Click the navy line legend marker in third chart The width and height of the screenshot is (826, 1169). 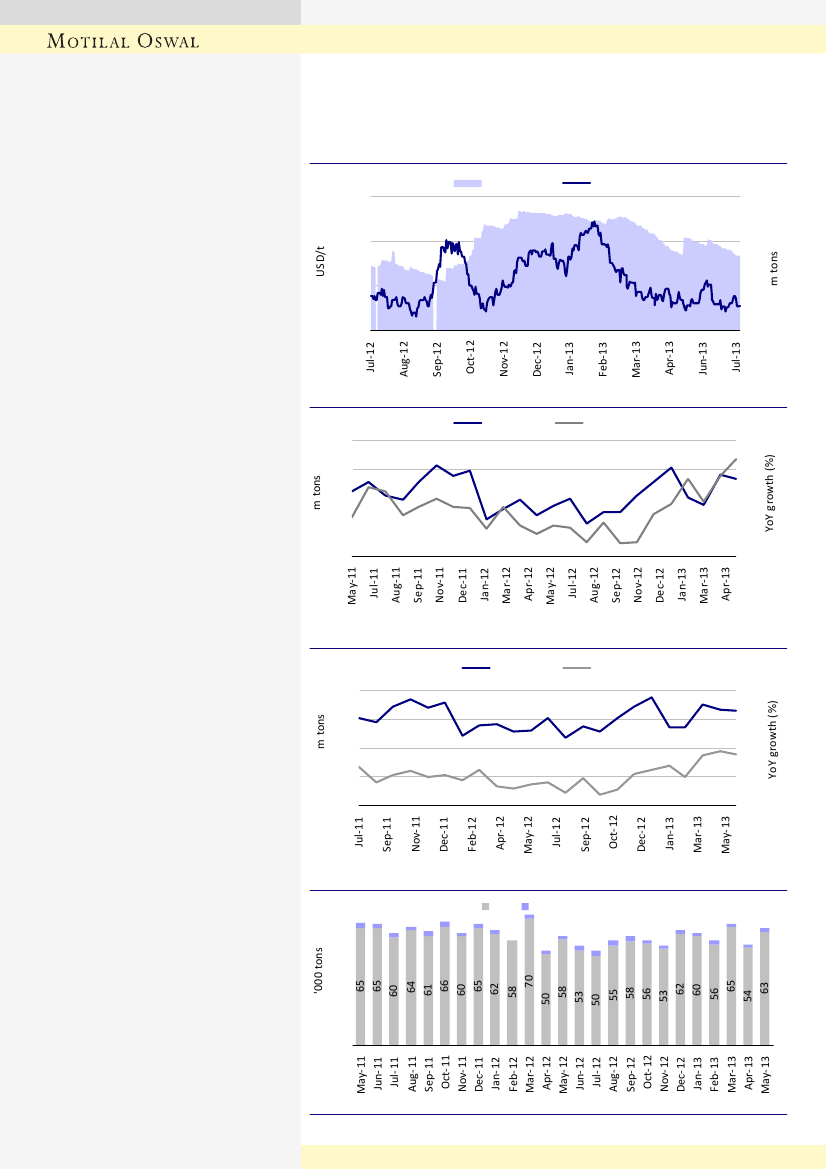tap(475, 667)
